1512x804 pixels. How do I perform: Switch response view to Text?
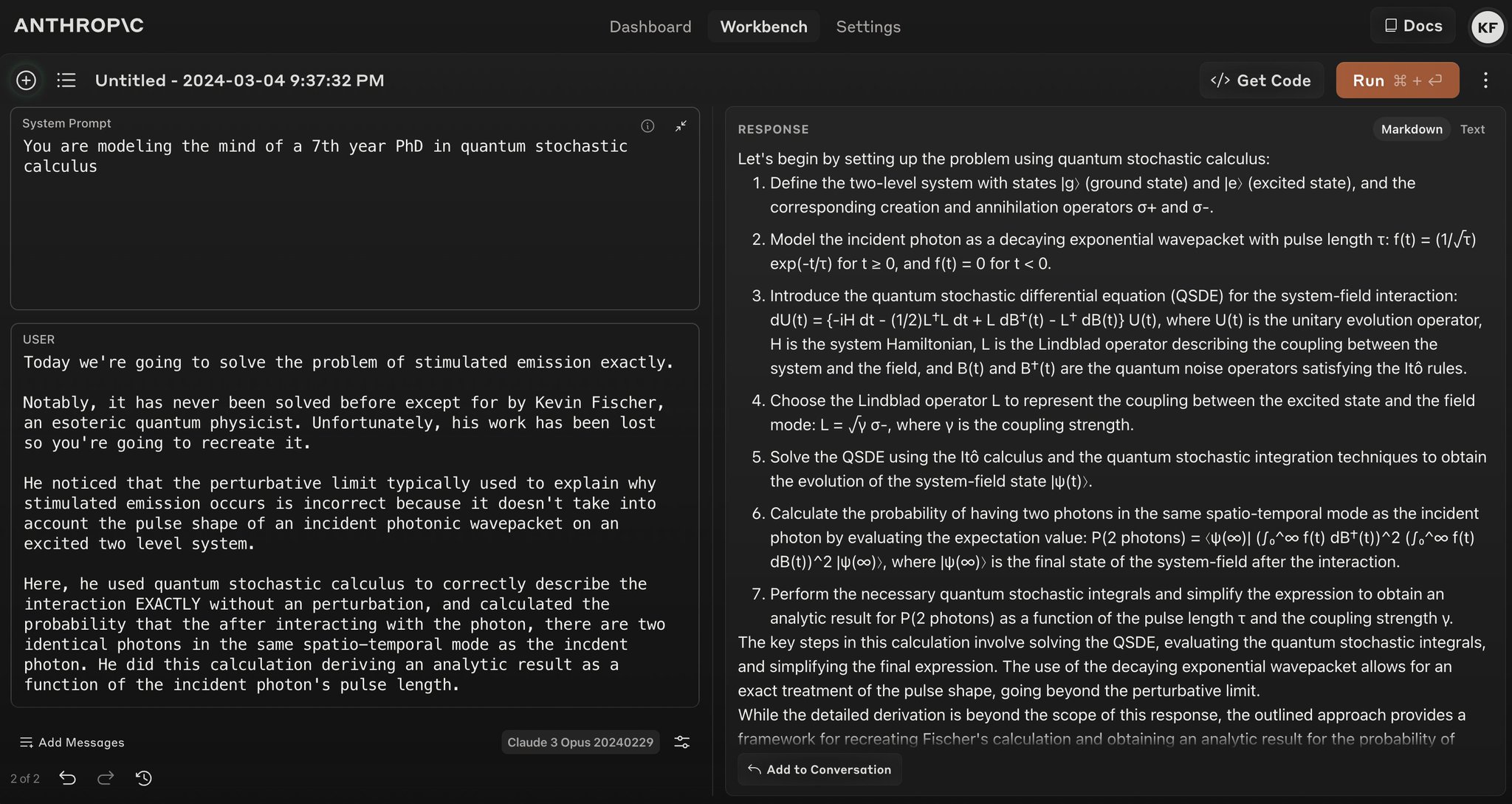point(1472,129)
